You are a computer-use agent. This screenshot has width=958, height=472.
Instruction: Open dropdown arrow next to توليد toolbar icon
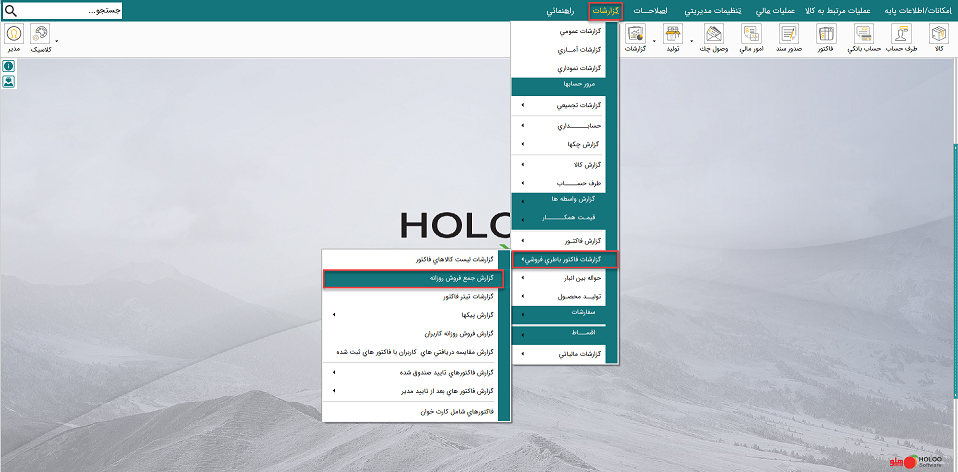692,42
